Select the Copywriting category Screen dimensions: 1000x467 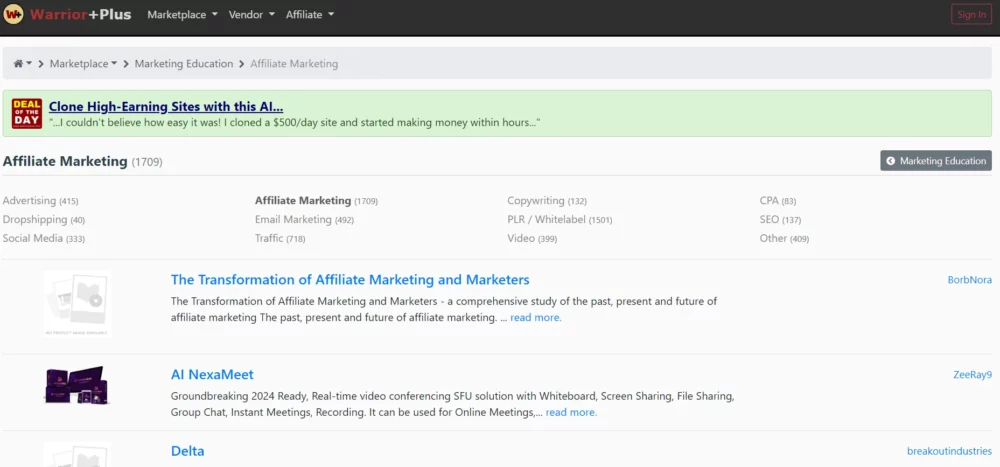547,200
